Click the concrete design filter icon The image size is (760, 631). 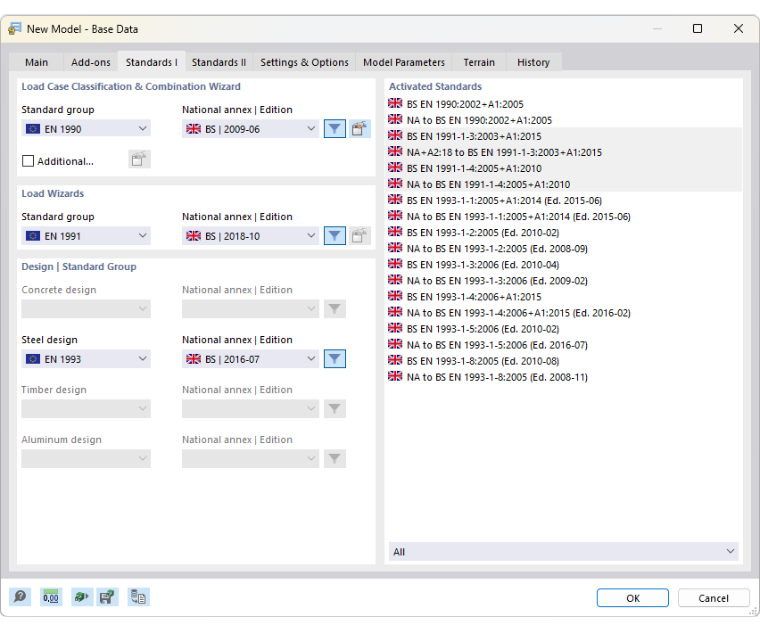coord(334,309)
